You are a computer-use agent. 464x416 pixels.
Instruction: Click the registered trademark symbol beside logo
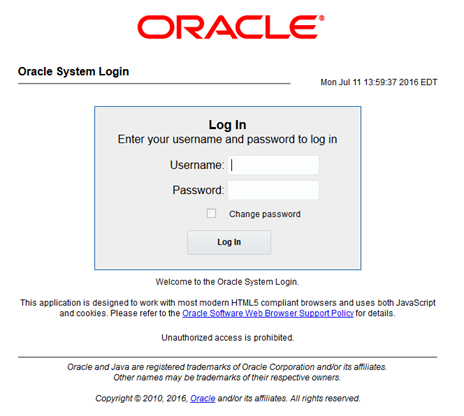[x=321, y=18]
